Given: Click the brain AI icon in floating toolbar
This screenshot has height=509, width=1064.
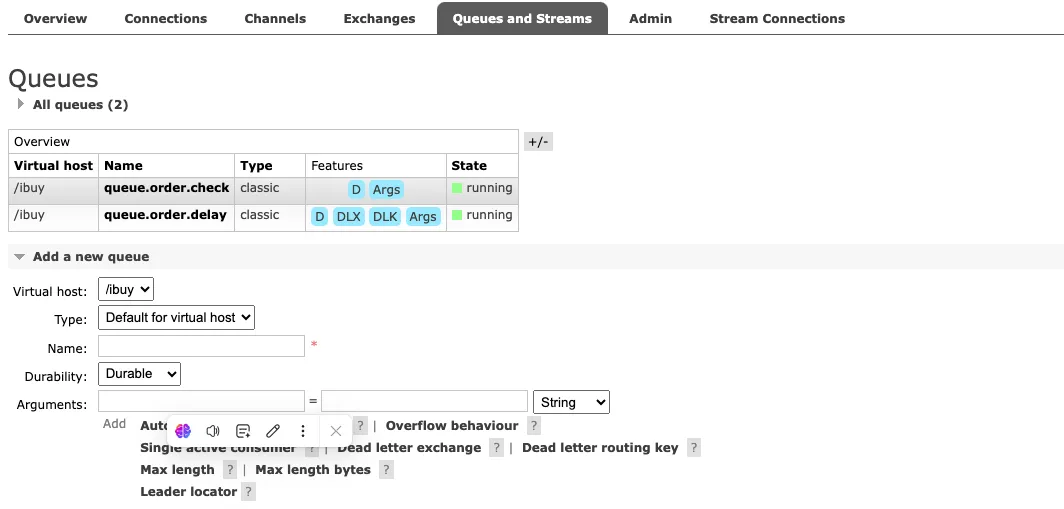Looking at the screenshot, I should pos(183,431).
